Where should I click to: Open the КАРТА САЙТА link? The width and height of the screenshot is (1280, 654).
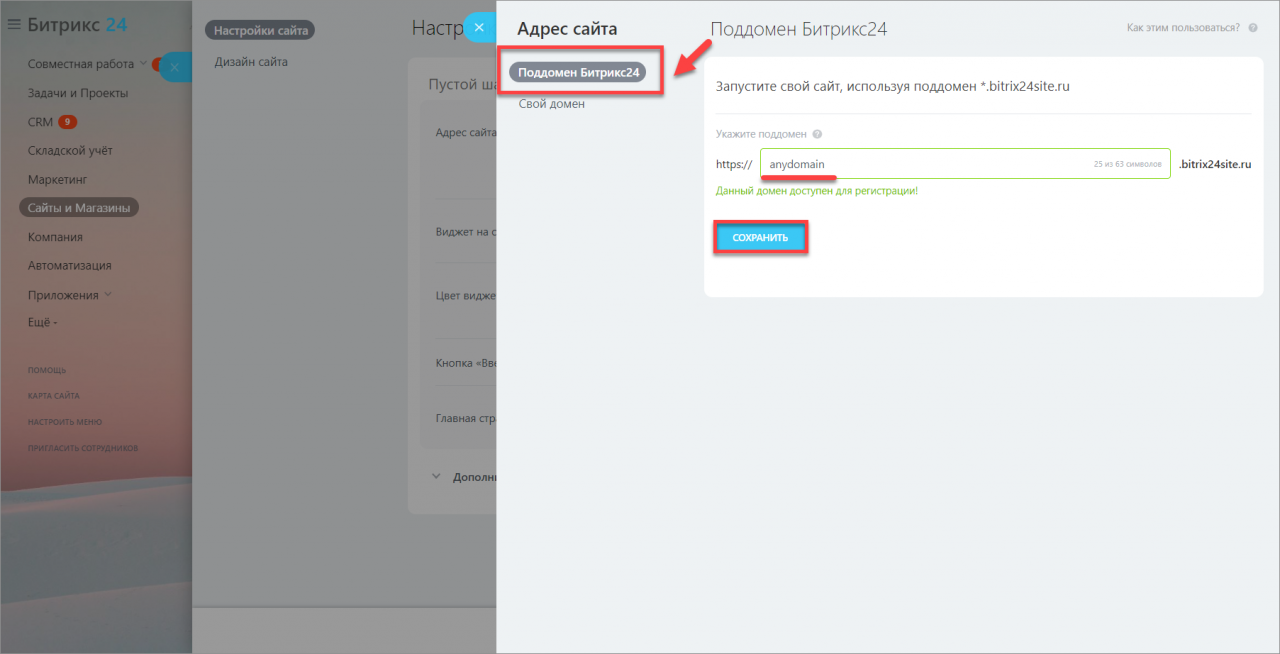pos(54,396)
